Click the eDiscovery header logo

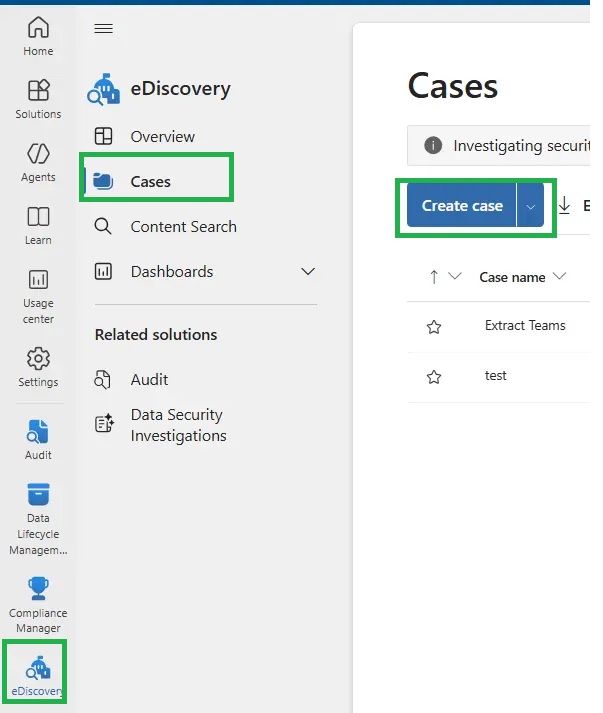(x=104, y=89)
